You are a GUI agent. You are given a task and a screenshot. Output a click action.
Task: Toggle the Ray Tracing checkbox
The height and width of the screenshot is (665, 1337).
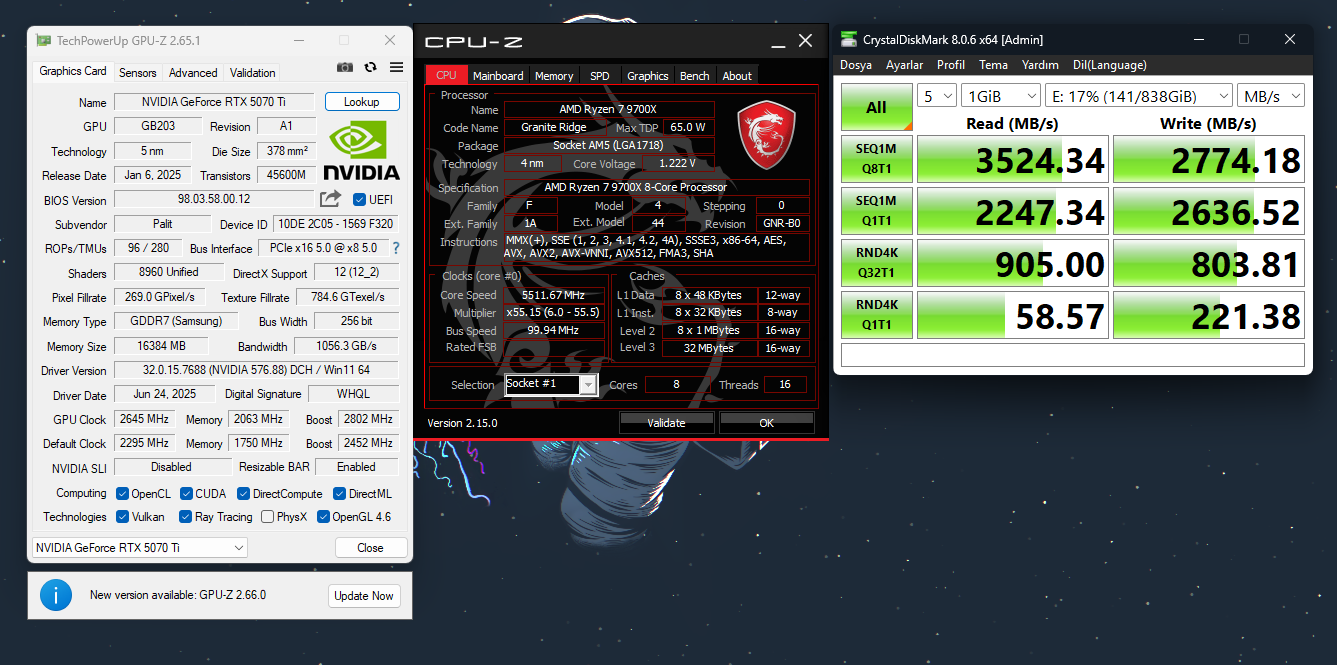(186, 517)
